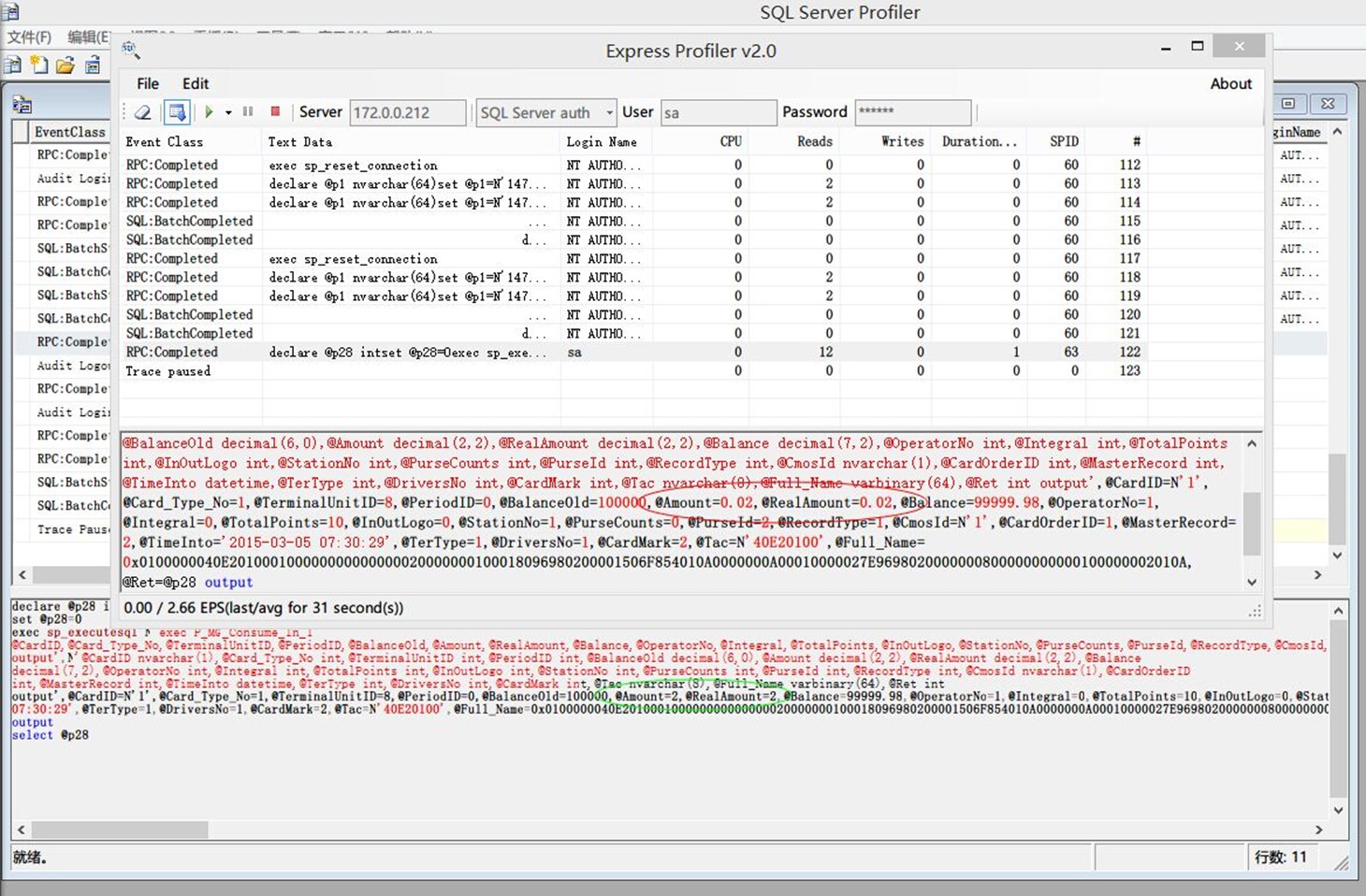The image size is (1366, 896).
Task: Click the Server address input field
Action: click(407, 112)
